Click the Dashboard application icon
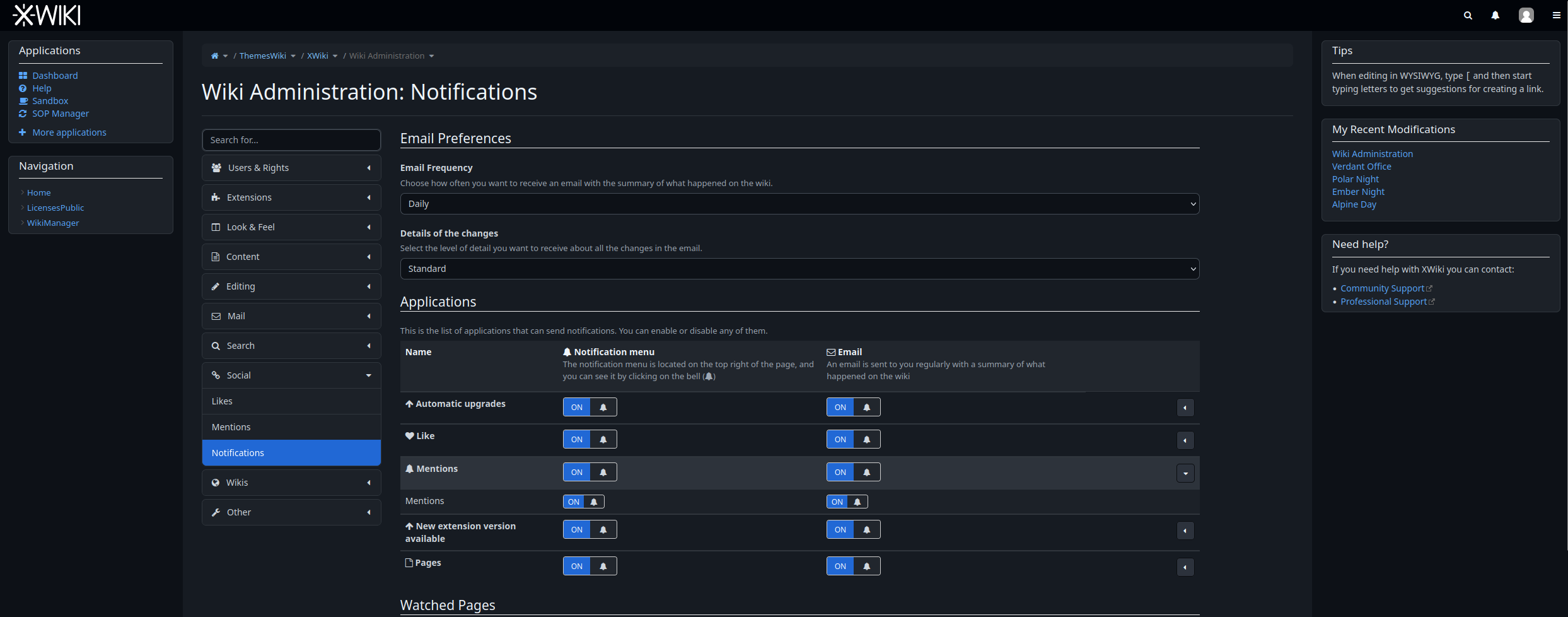This screenshot has width=1568, height=617. click(23, 76)
